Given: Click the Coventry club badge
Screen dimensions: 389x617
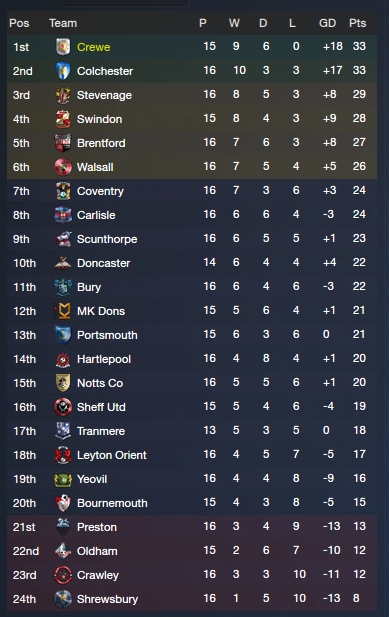Looking at the screenshot, I should (x=63, y=191).
